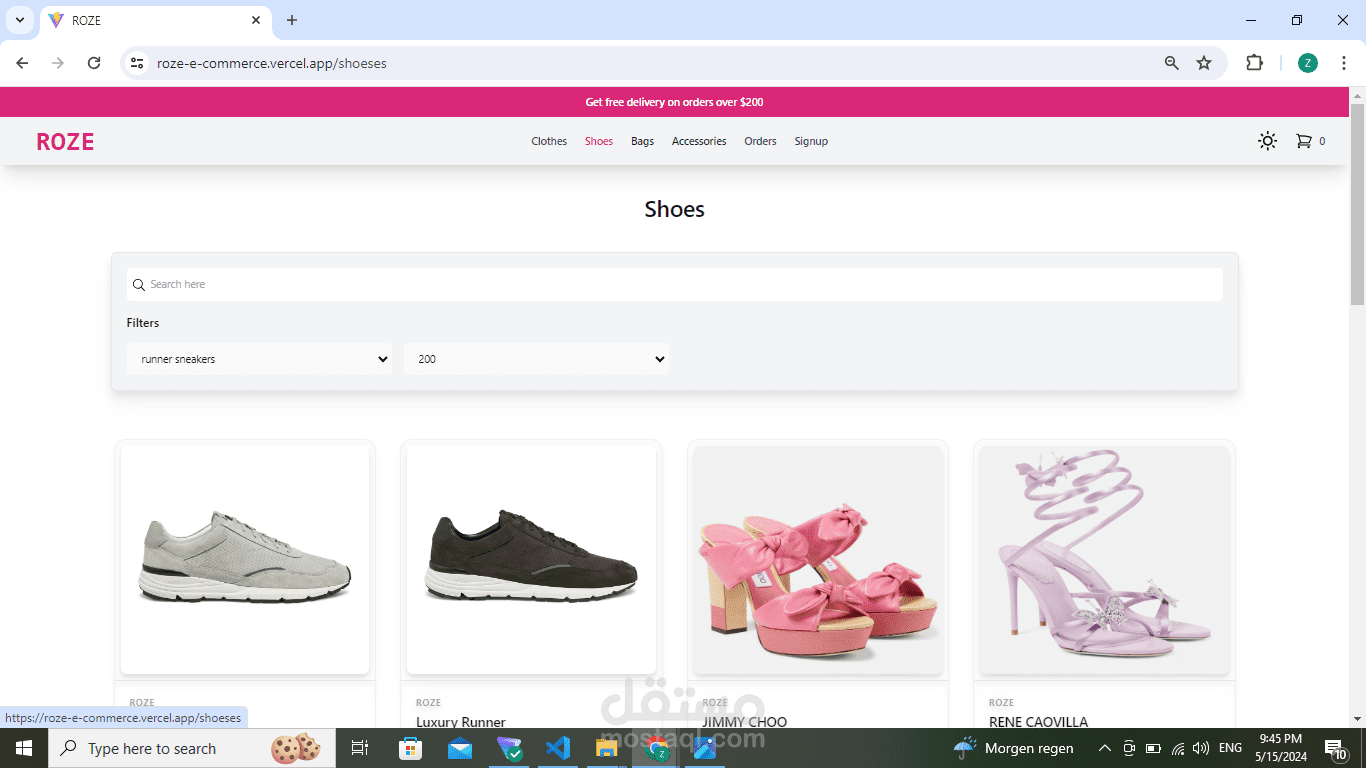Click the page vertical scrollbar thumb
This screenshot has height=768, width=1366.
(1357, 203)
